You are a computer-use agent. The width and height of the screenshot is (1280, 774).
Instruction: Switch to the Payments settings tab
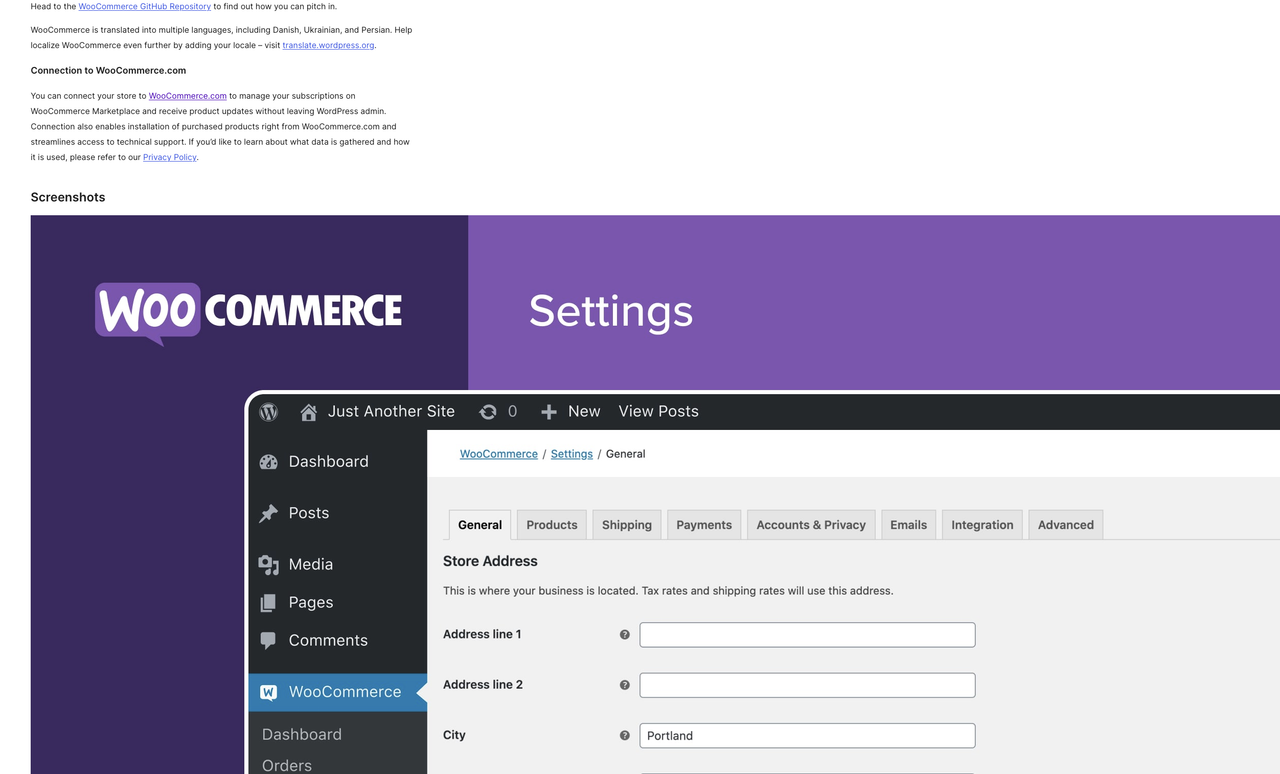(x=704, y=525)
